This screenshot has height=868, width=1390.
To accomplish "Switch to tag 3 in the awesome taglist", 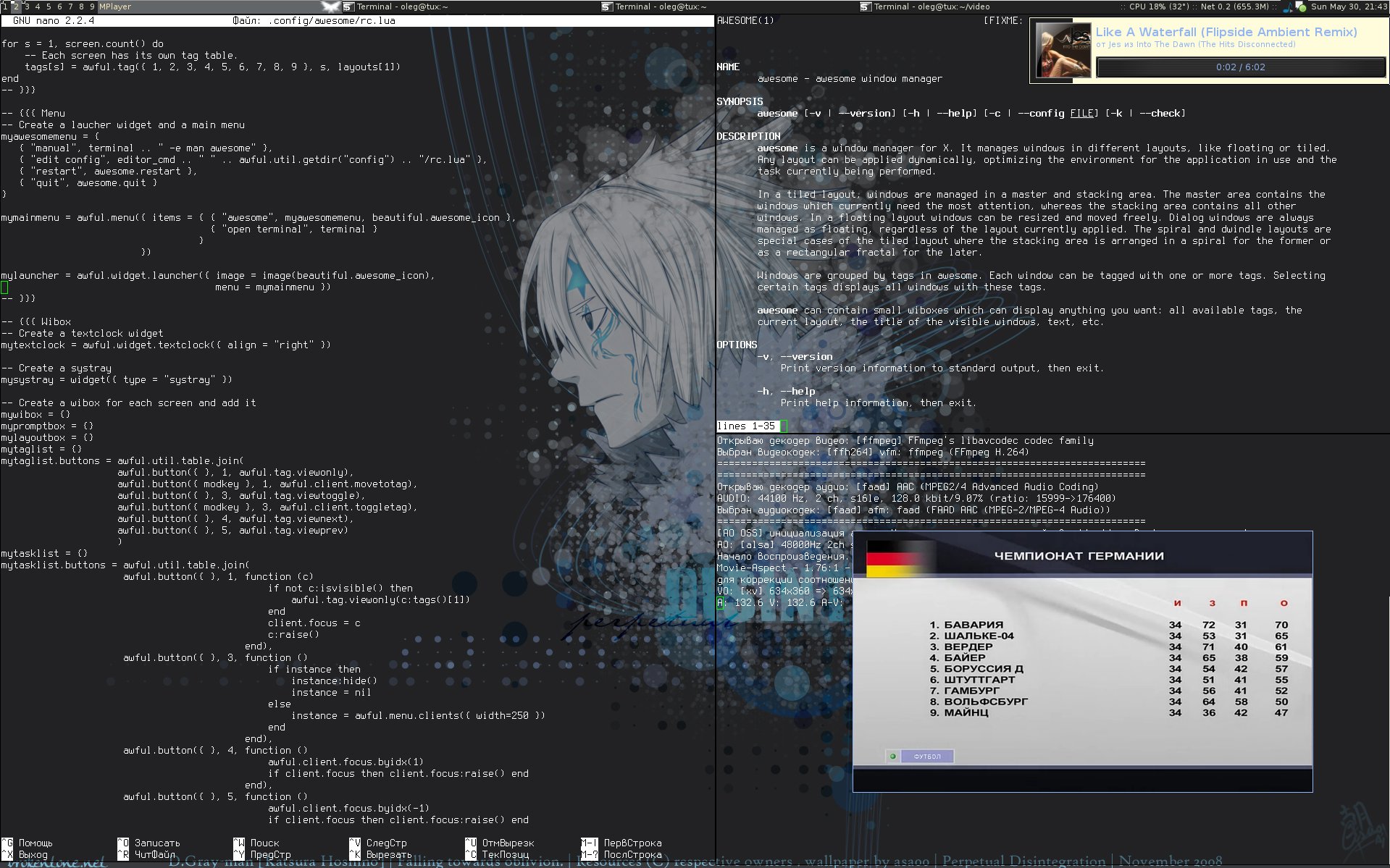I will [27, 7].
